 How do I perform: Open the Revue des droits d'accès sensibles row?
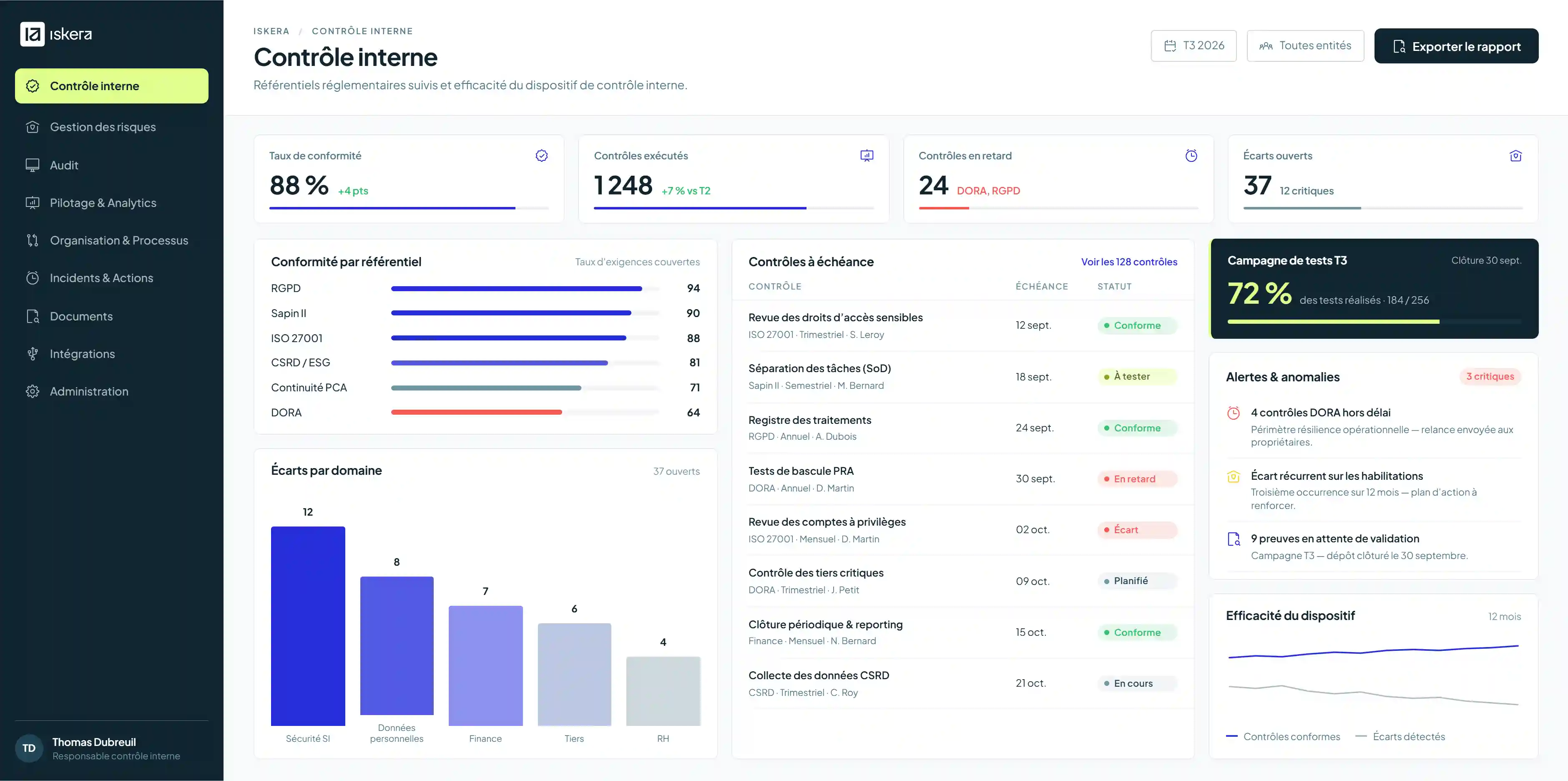[962, 326]
